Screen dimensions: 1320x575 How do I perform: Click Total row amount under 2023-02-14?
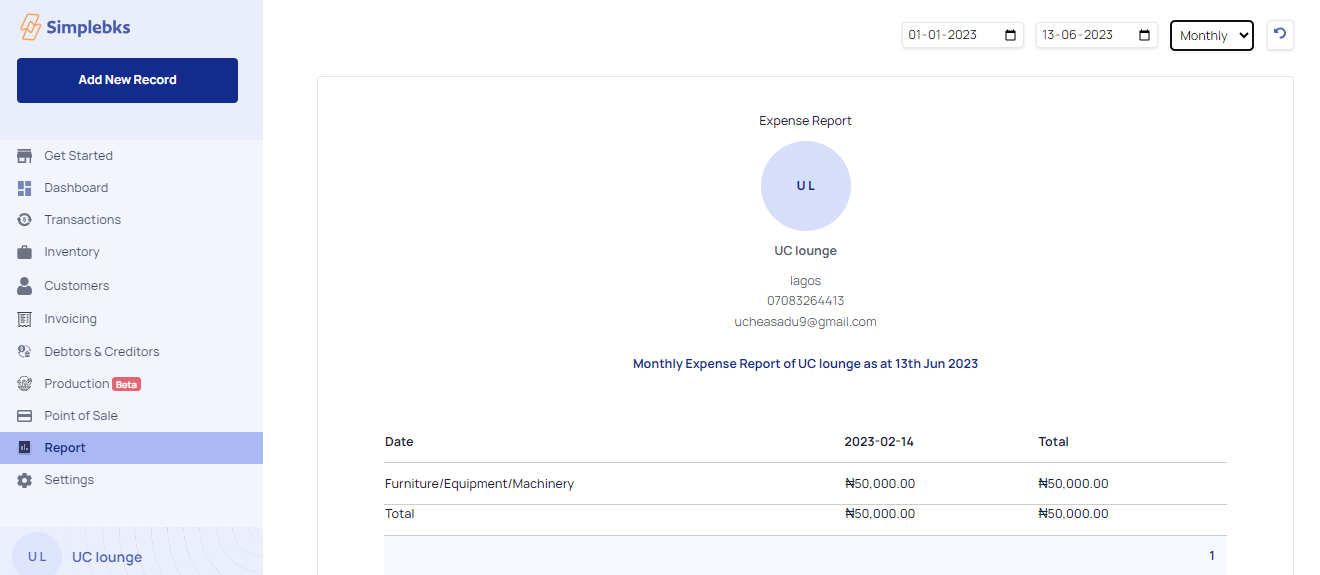click(x=880, y=514)
